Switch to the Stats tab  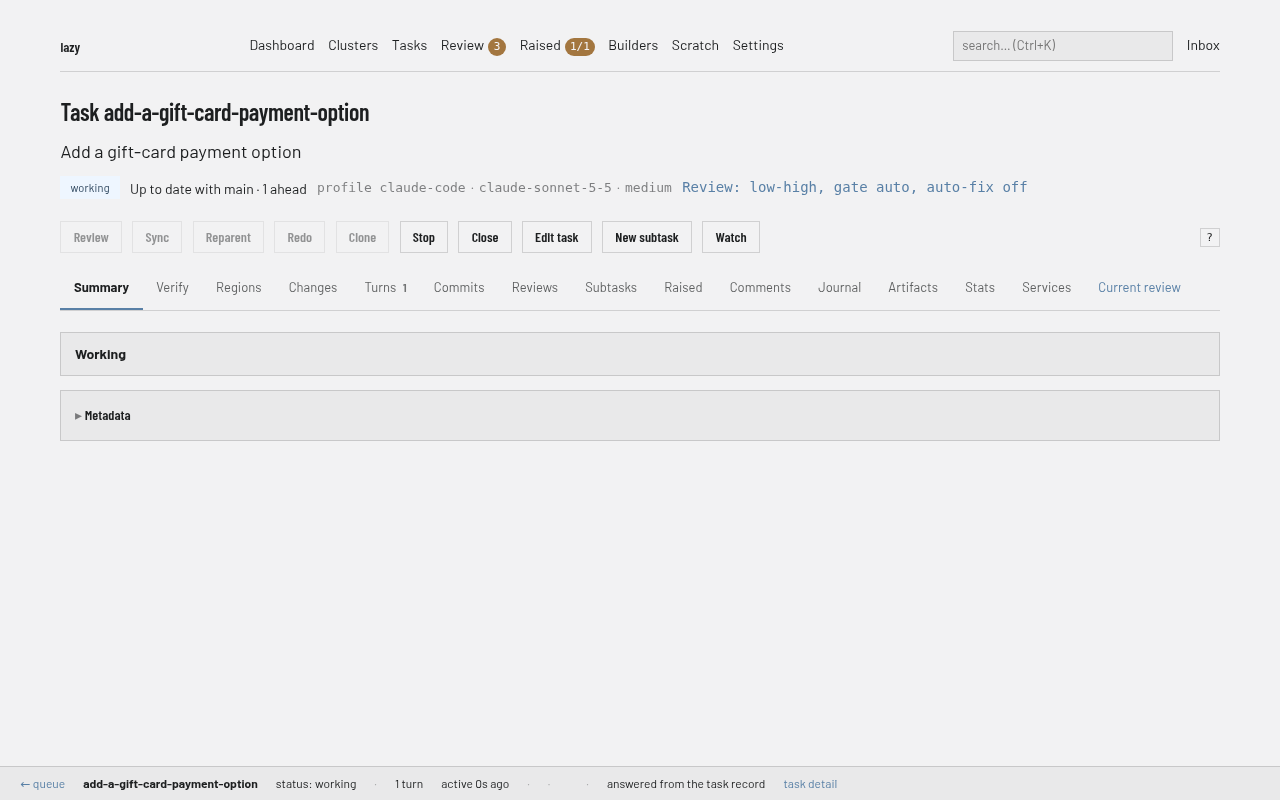980,288
